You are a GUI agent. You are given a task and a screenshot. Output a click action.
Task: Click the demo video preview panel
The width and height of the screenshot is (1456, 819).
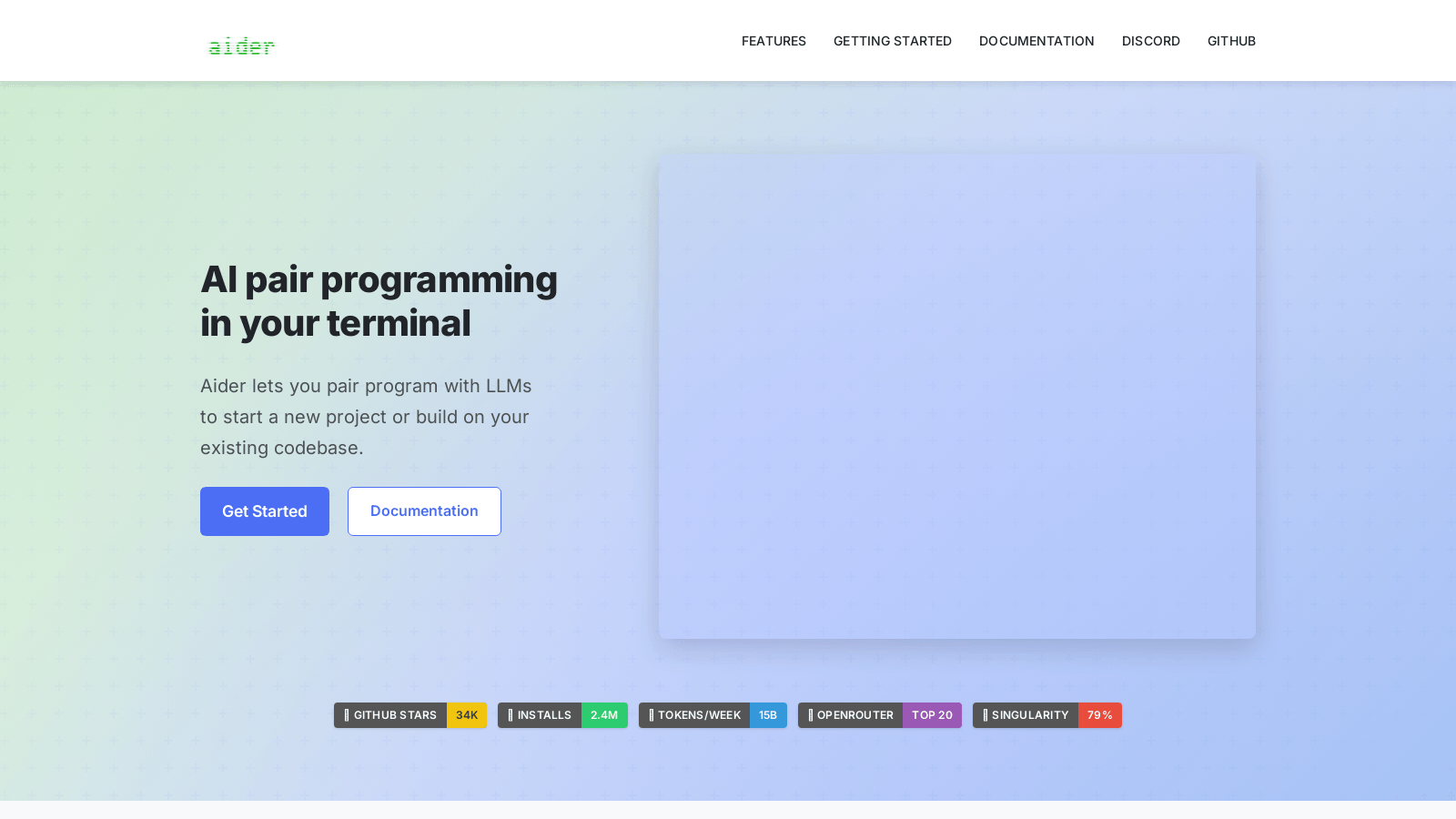coord(957,397)
